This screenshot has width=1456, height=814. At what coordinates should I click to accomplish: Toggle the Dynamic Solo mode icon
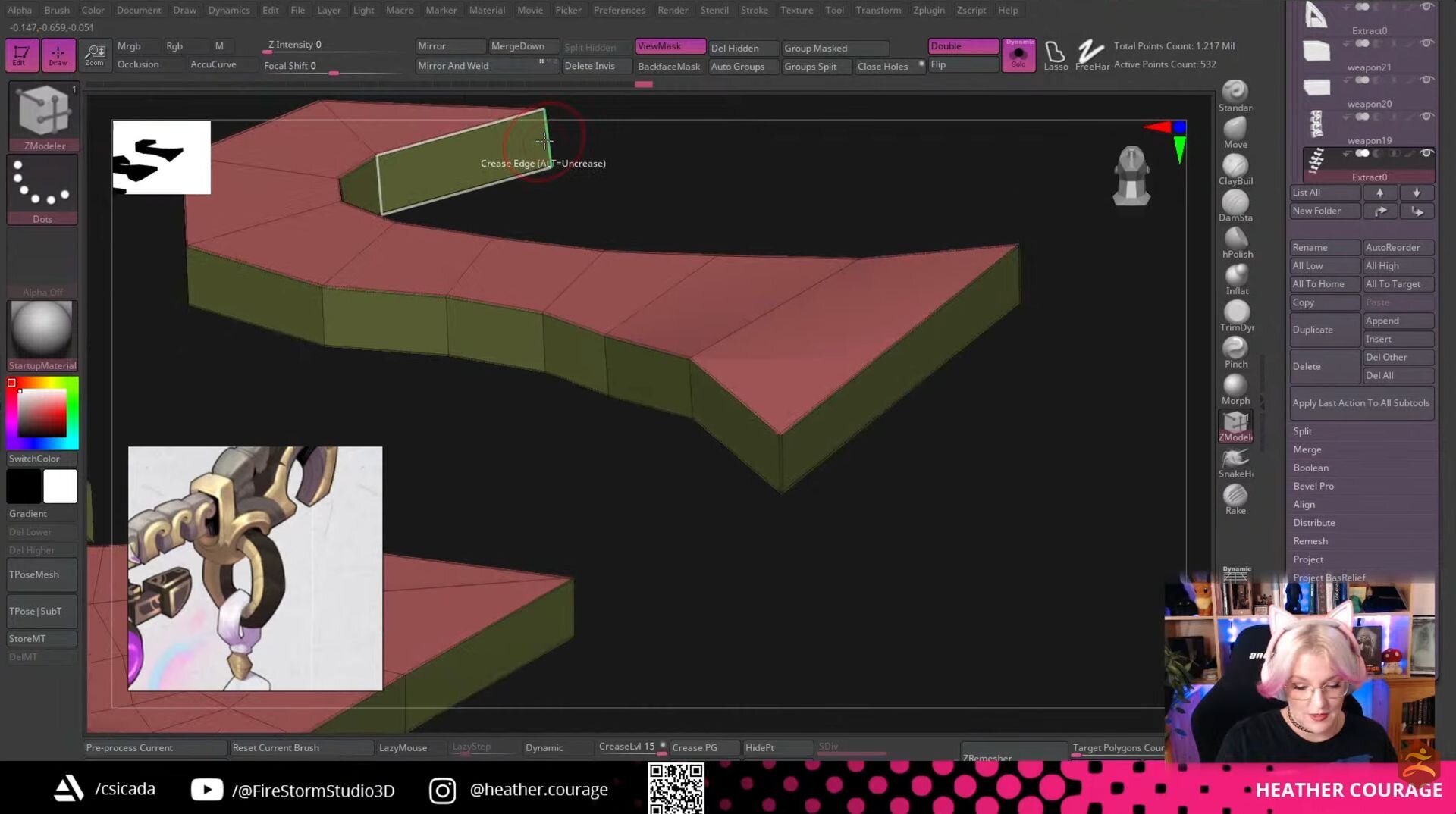tap(1018, 55)
